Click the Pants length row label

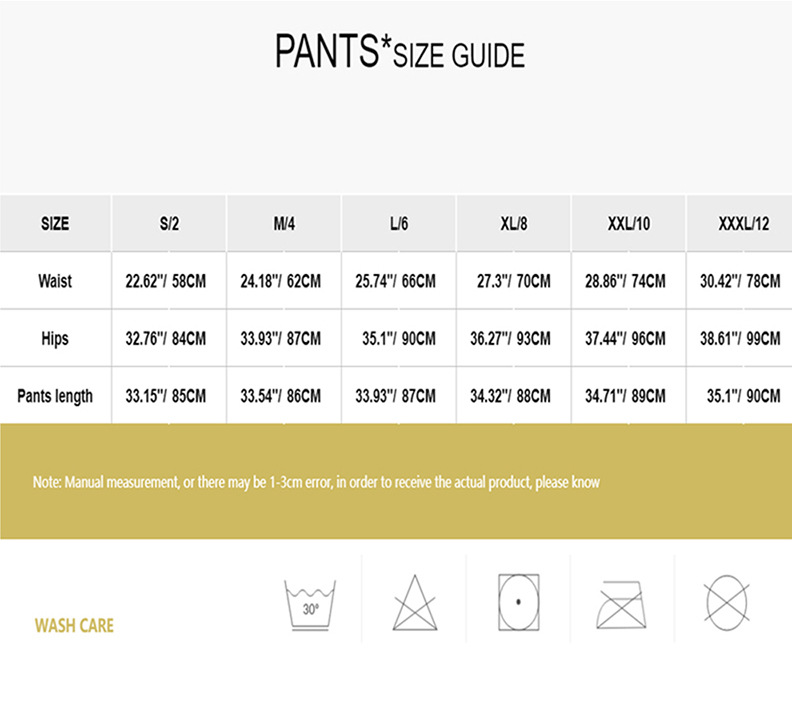click(55, 396)
